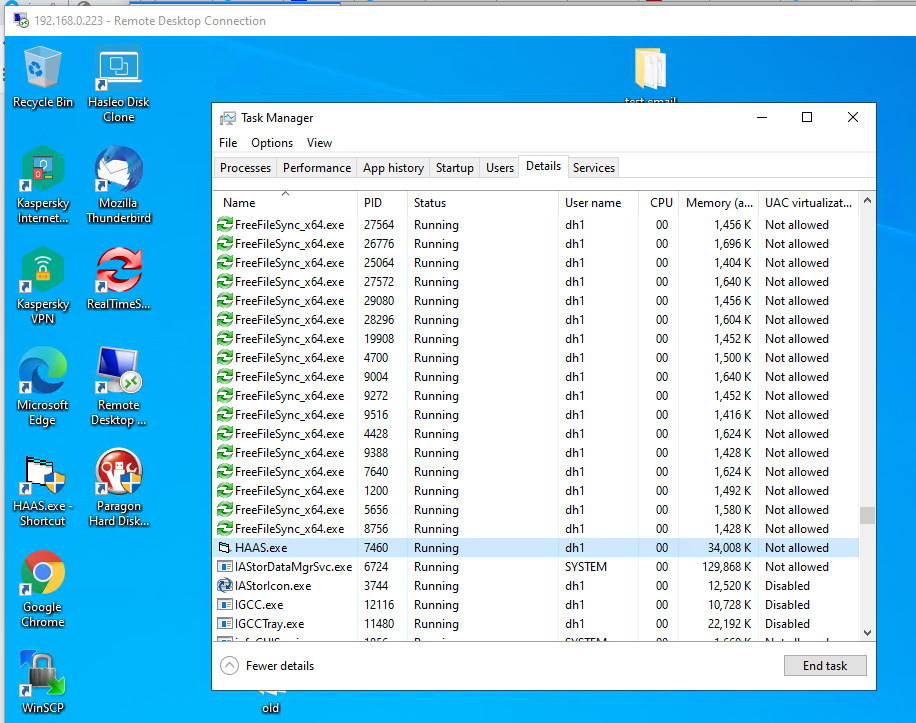The width and height of the screenshot is (916, 723).
Task: Select the Microsoft Edge desktop icon
Action: [x=43, y=387]
